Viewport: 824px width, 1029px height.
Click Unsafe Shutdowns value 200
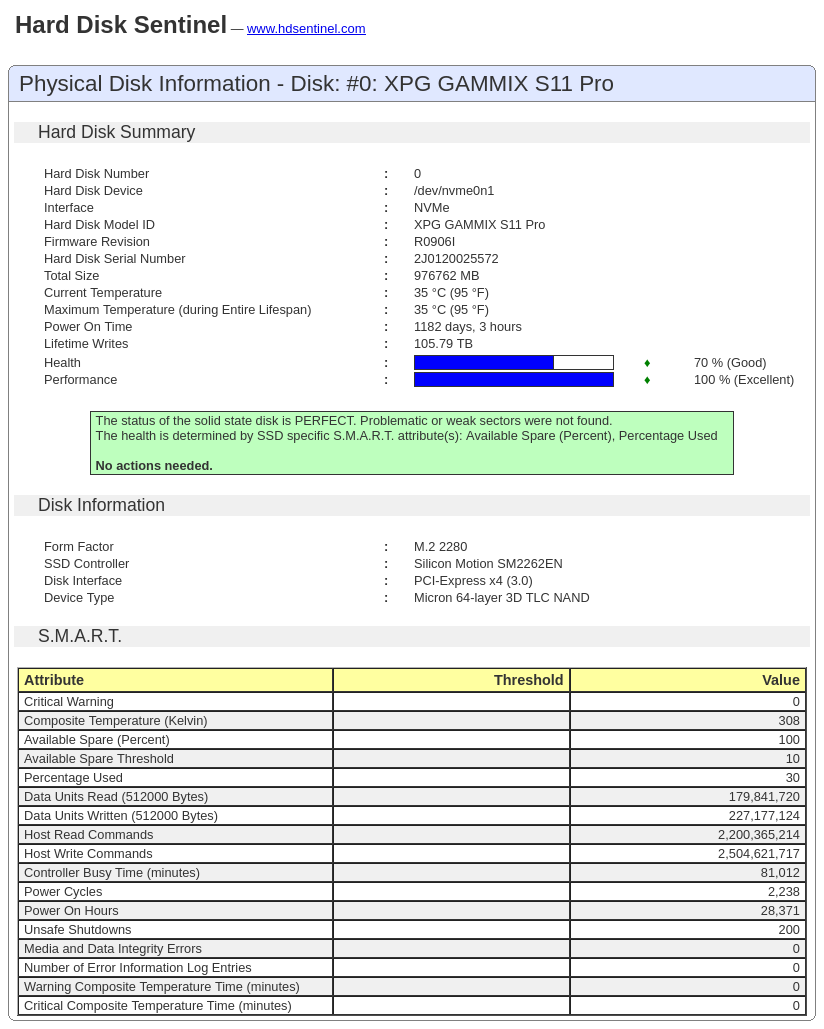[789, 930]
